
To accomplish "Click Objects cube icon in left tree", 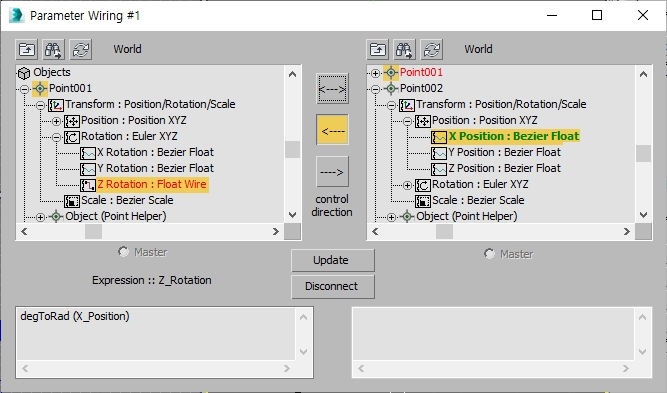I will (24, 73).
